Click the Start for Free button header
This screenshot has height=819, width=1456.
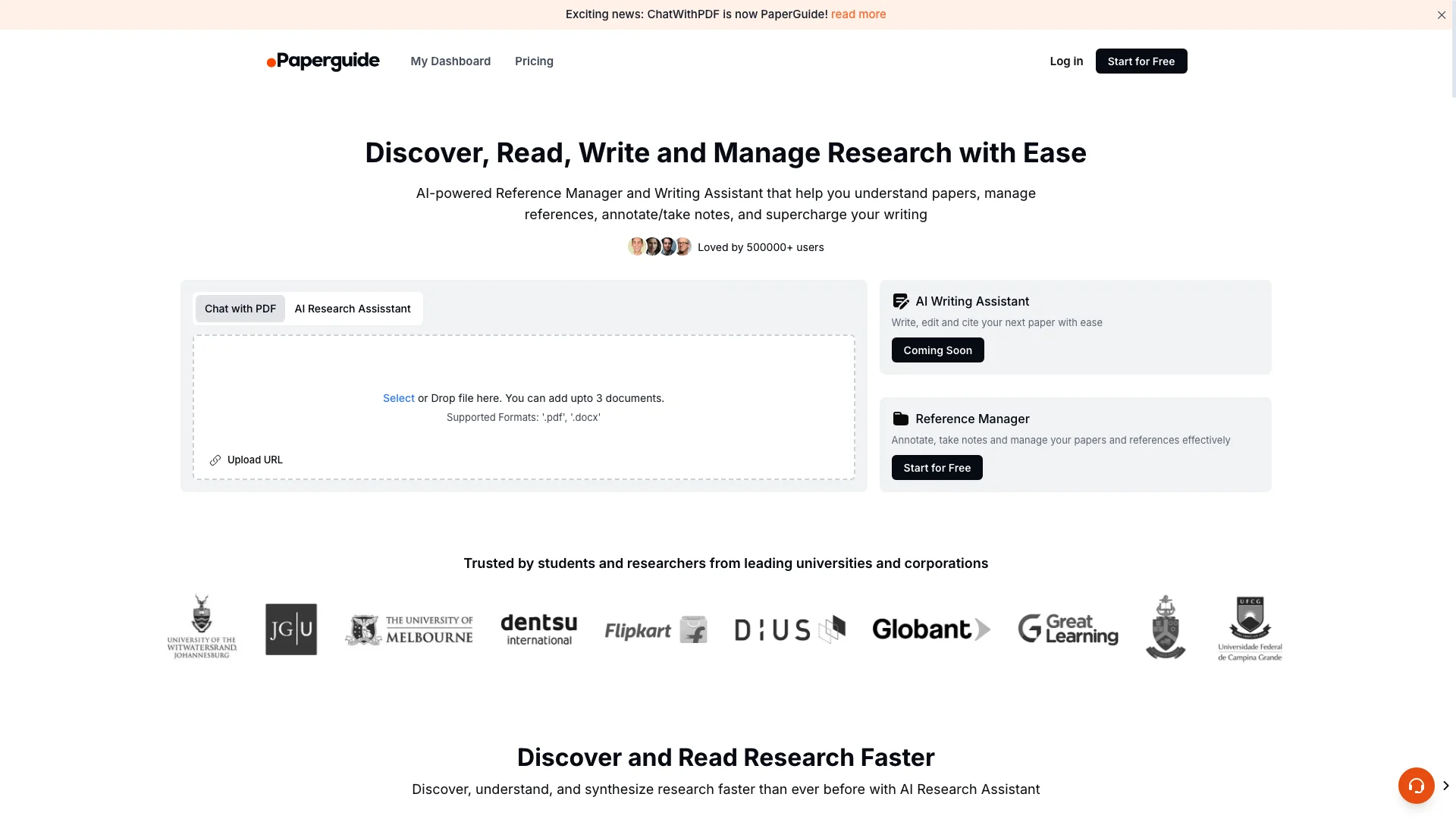[1141, 61]
